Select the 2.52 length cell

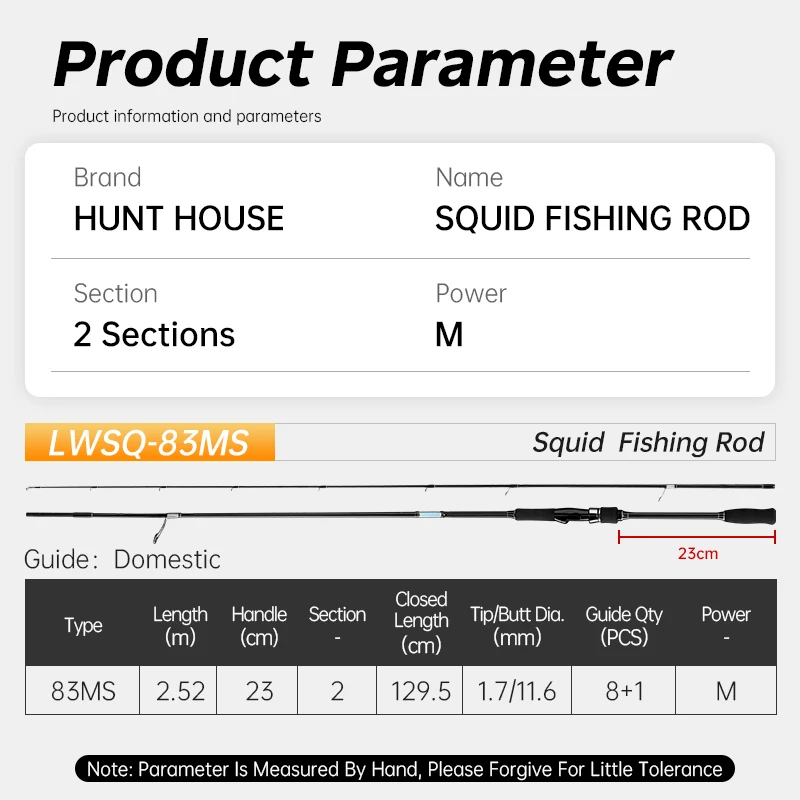pyautogui.click(x=180, y=691)
